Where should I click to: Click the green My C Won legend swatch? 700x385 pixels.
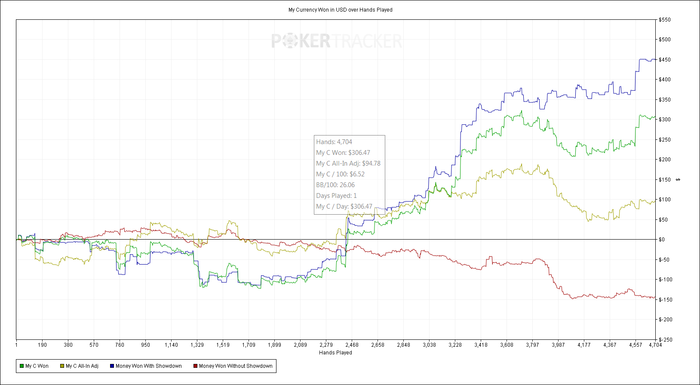tap(22, 366)
